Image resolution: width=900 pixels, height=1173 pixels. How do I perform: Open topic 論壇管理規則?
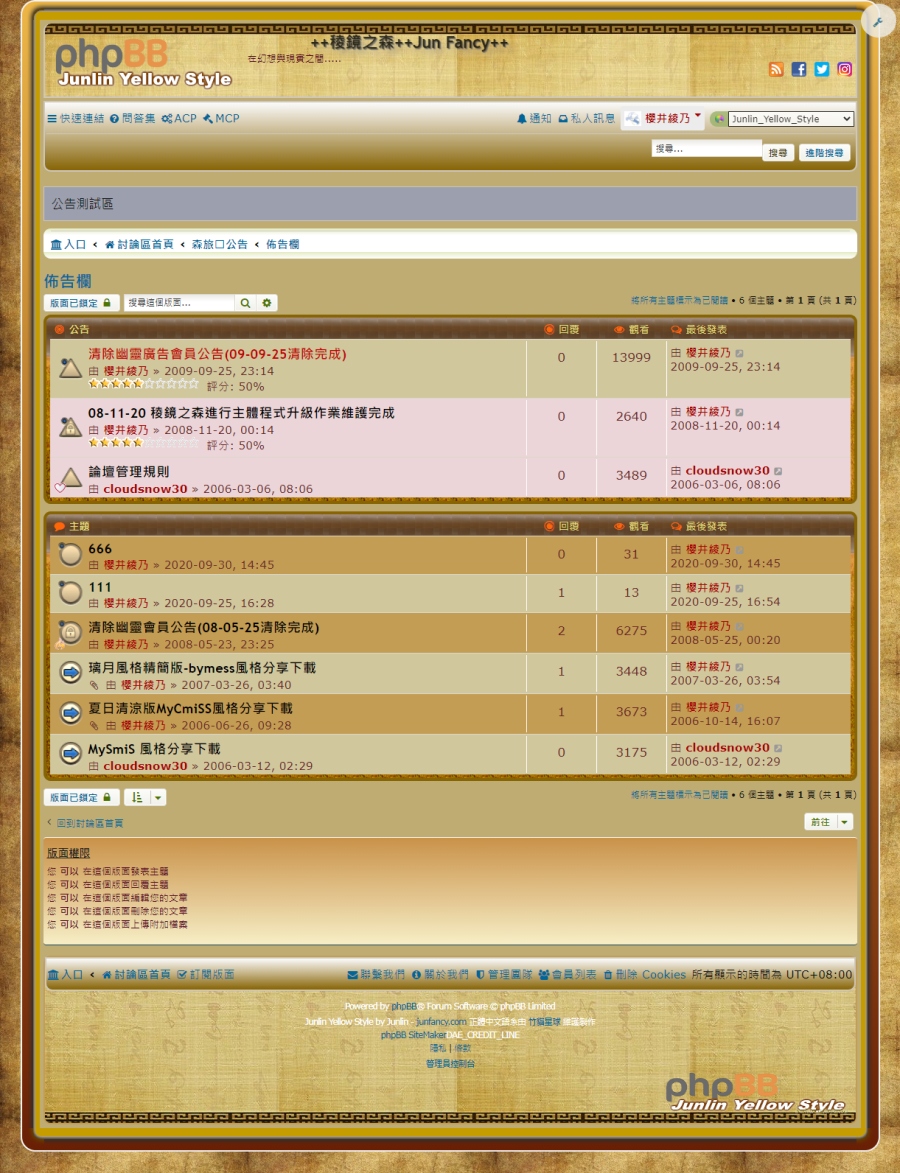click(x=129, y=472)
